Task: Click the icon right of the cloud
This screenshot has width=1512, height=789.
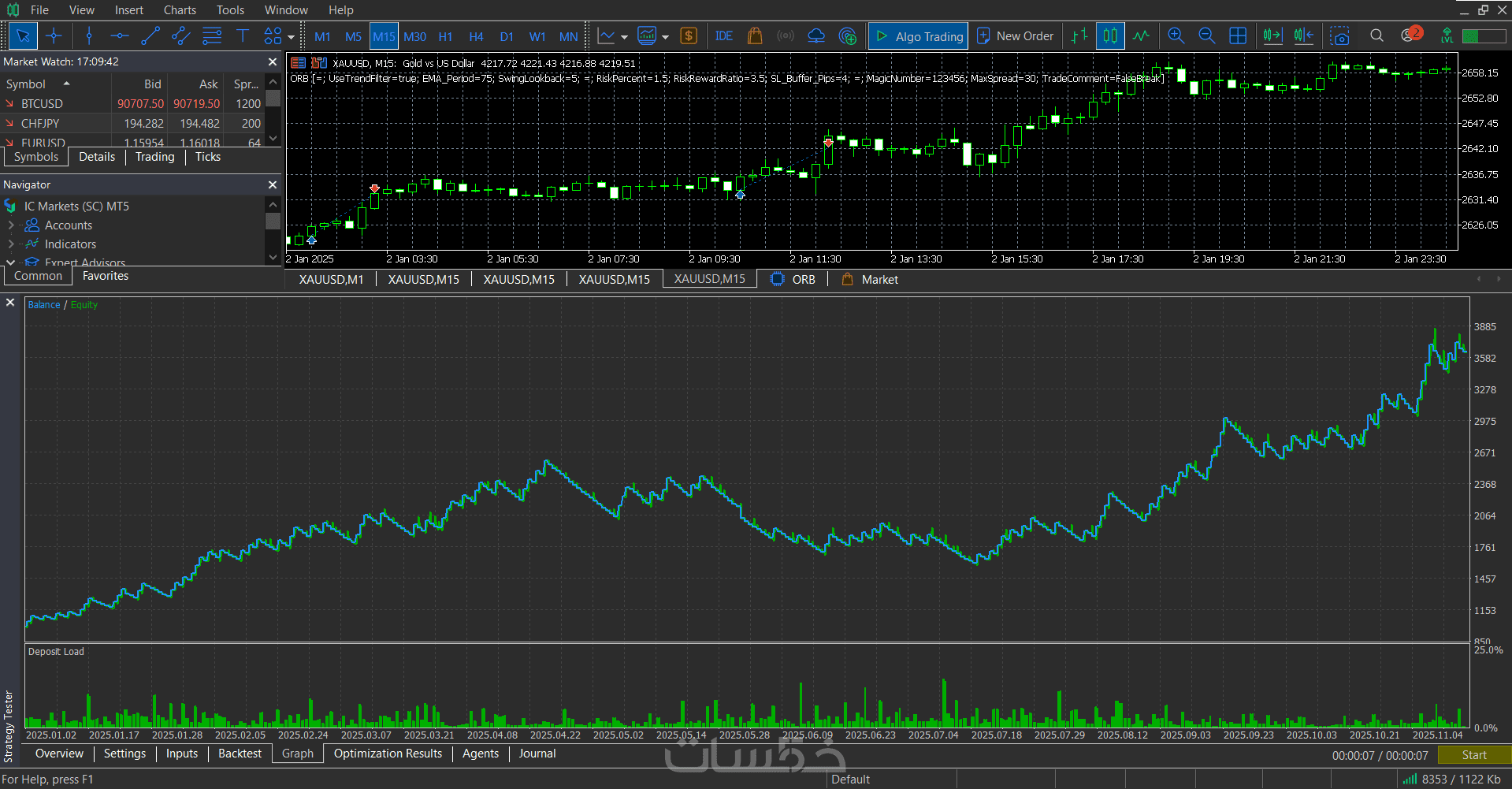Action: [x=848, y=35]
